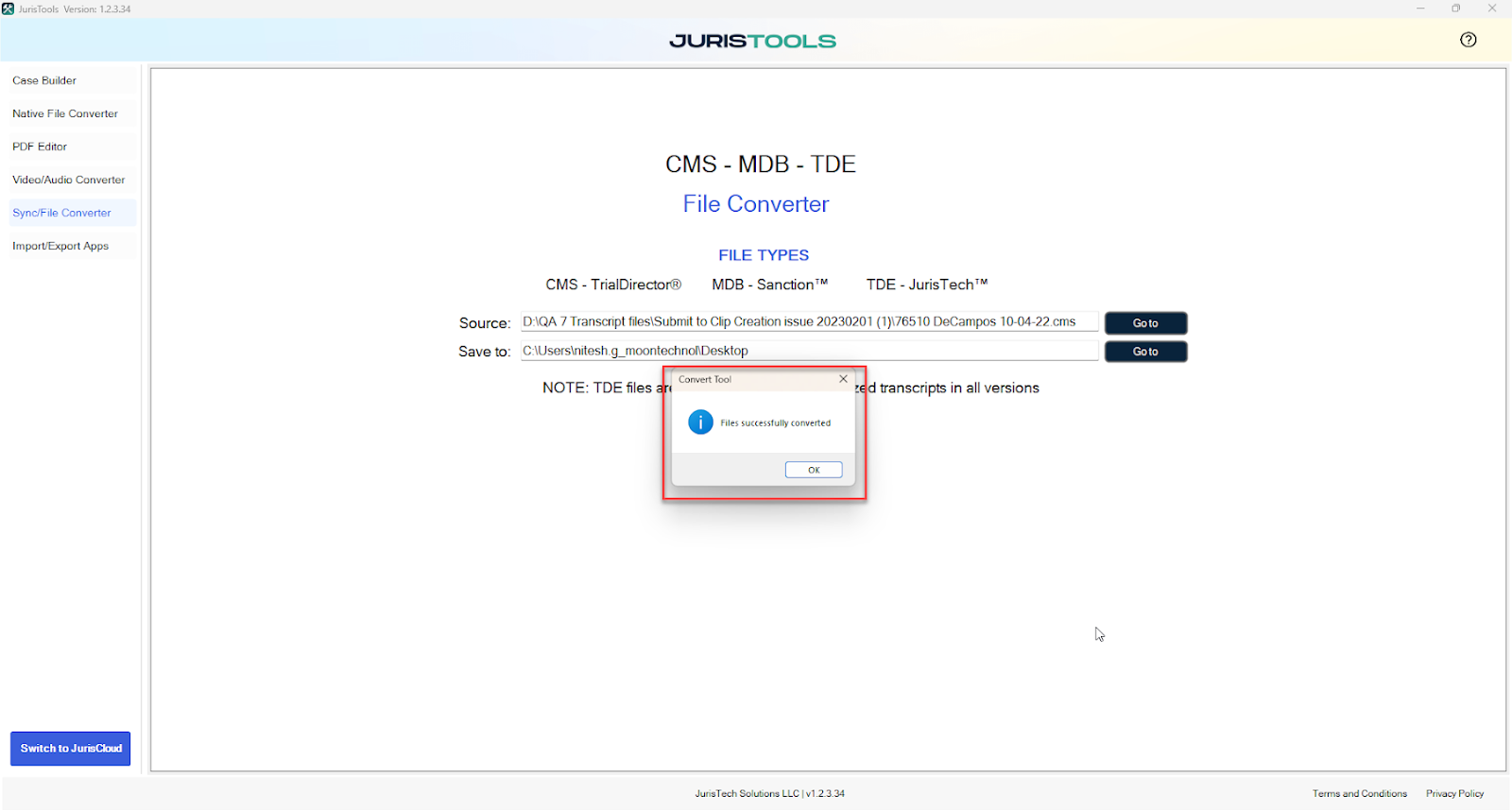Restore down the JurisTools window
Screen dimensions: 1512x811
coord(1455,9)
